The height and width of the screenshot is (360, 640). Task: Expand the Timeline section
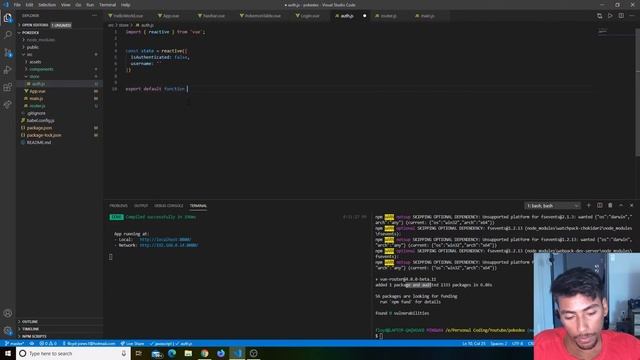[x=59, y=329]
